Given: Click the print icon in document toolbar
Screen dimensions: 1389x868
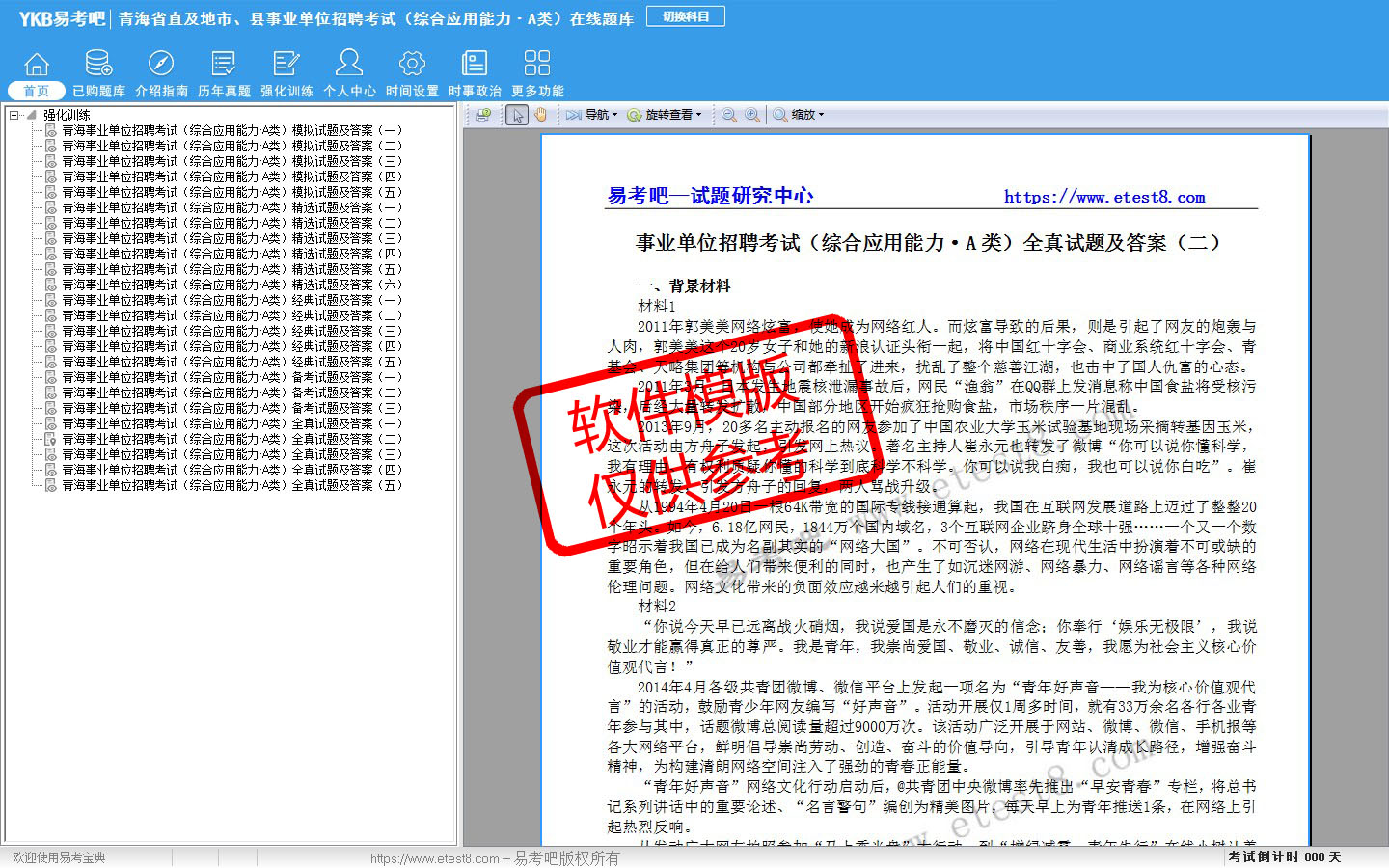Looking at the screenshot, I should [x=483, y=115].
